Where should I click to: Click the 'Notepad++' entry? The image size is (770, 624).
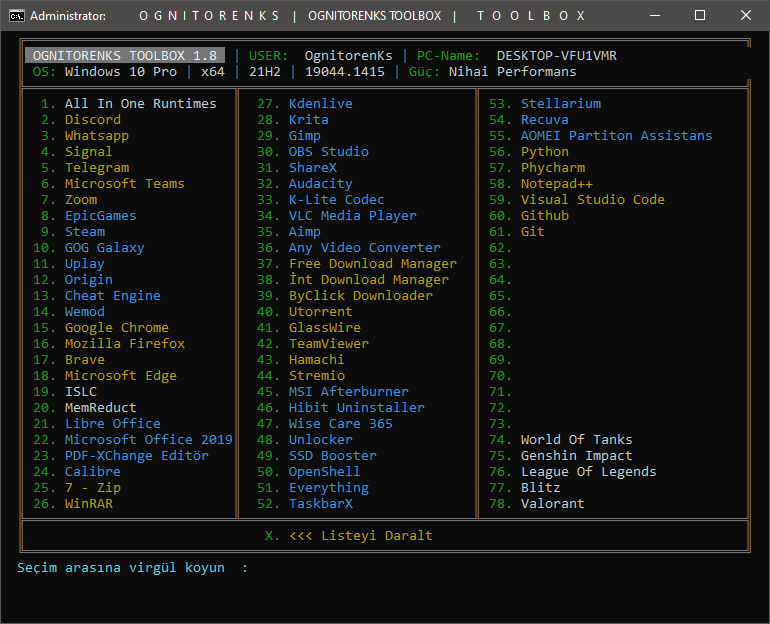click(x=557, y=184)
